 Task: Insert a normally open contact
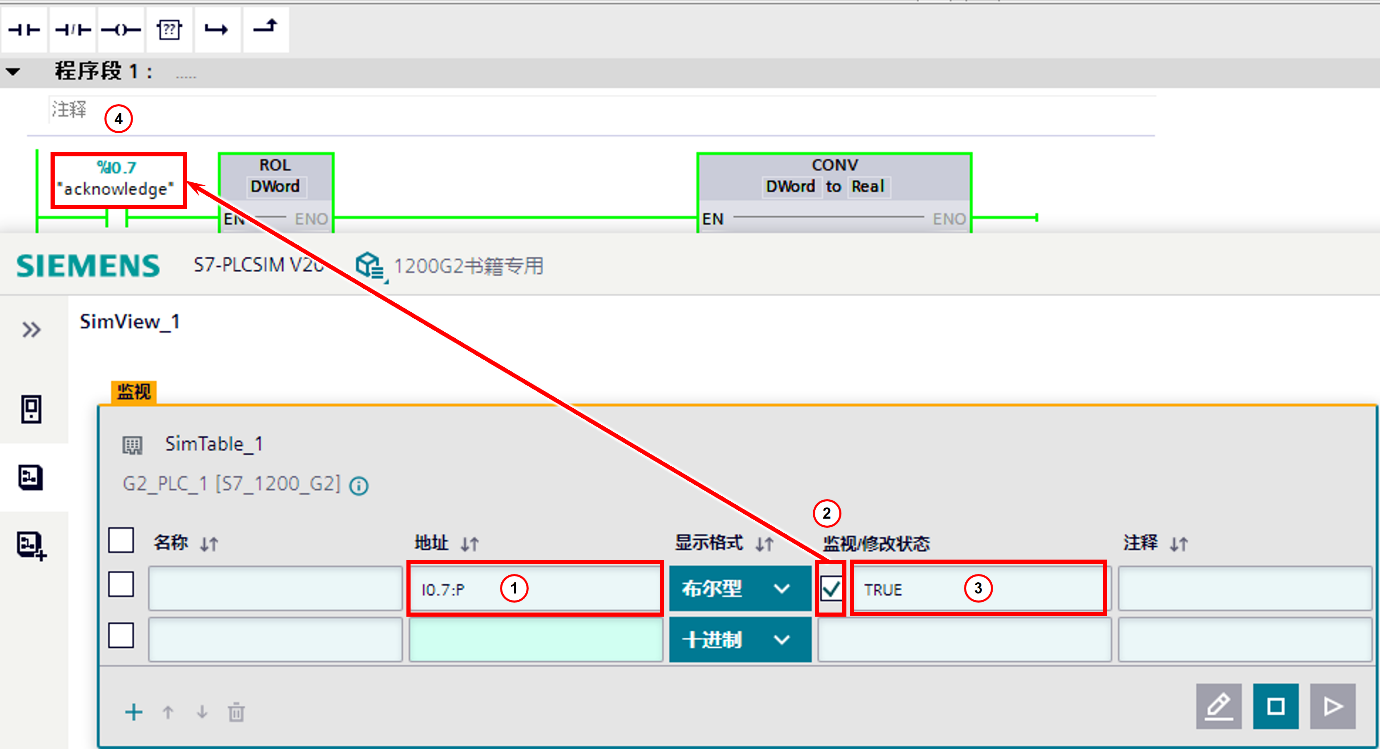point(24,30)
